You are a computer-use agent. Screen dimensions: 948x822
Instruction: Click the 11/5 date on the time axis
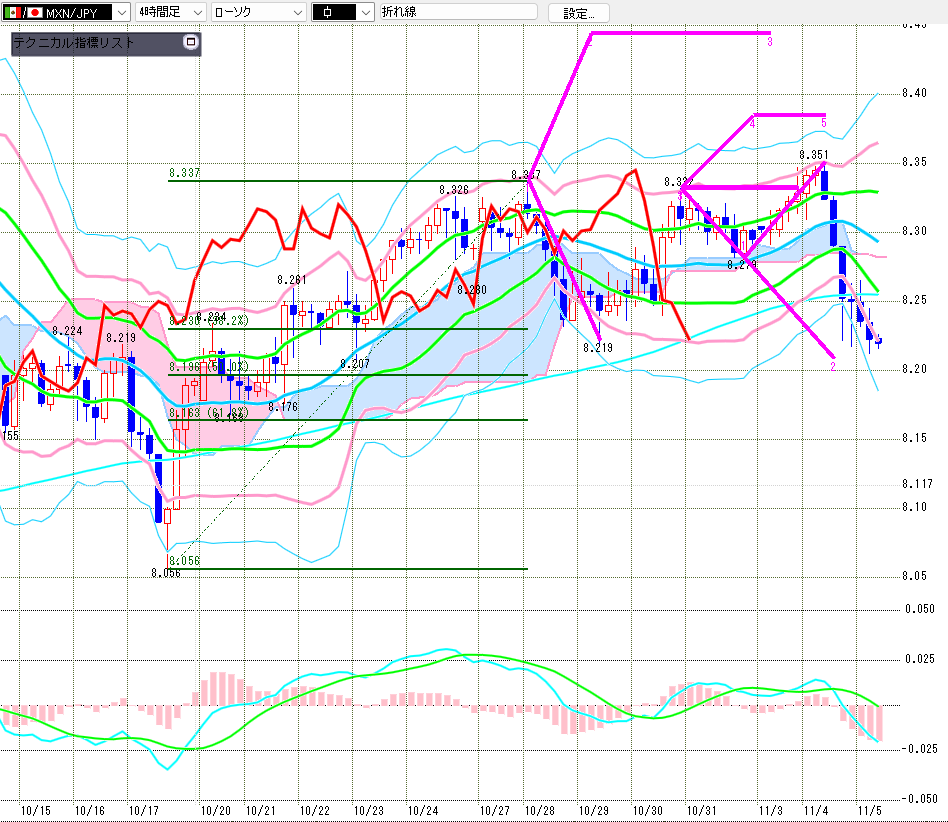point(869,810)
